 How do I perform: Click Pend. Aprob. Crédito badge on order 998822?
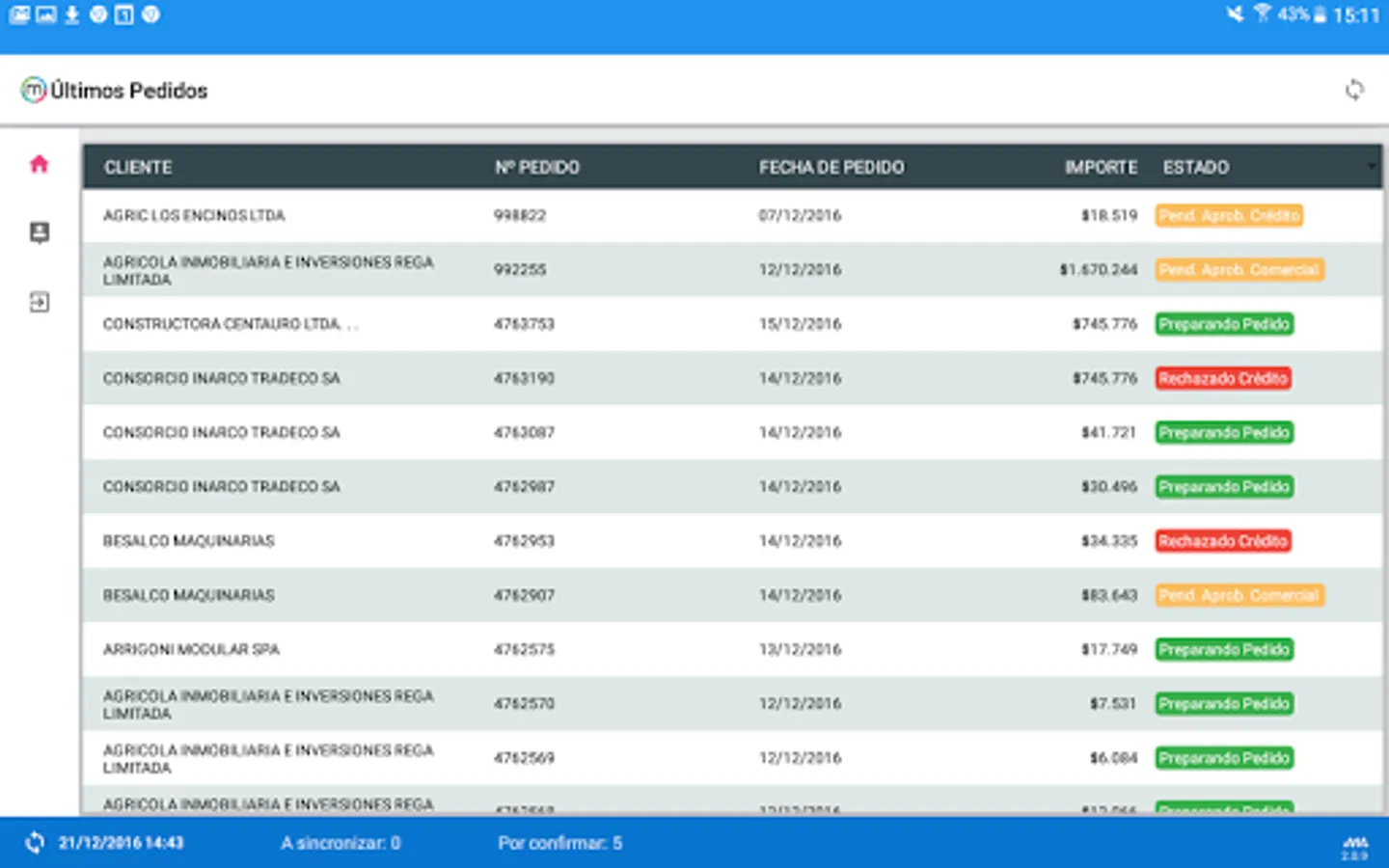(x=1229, y=215)
